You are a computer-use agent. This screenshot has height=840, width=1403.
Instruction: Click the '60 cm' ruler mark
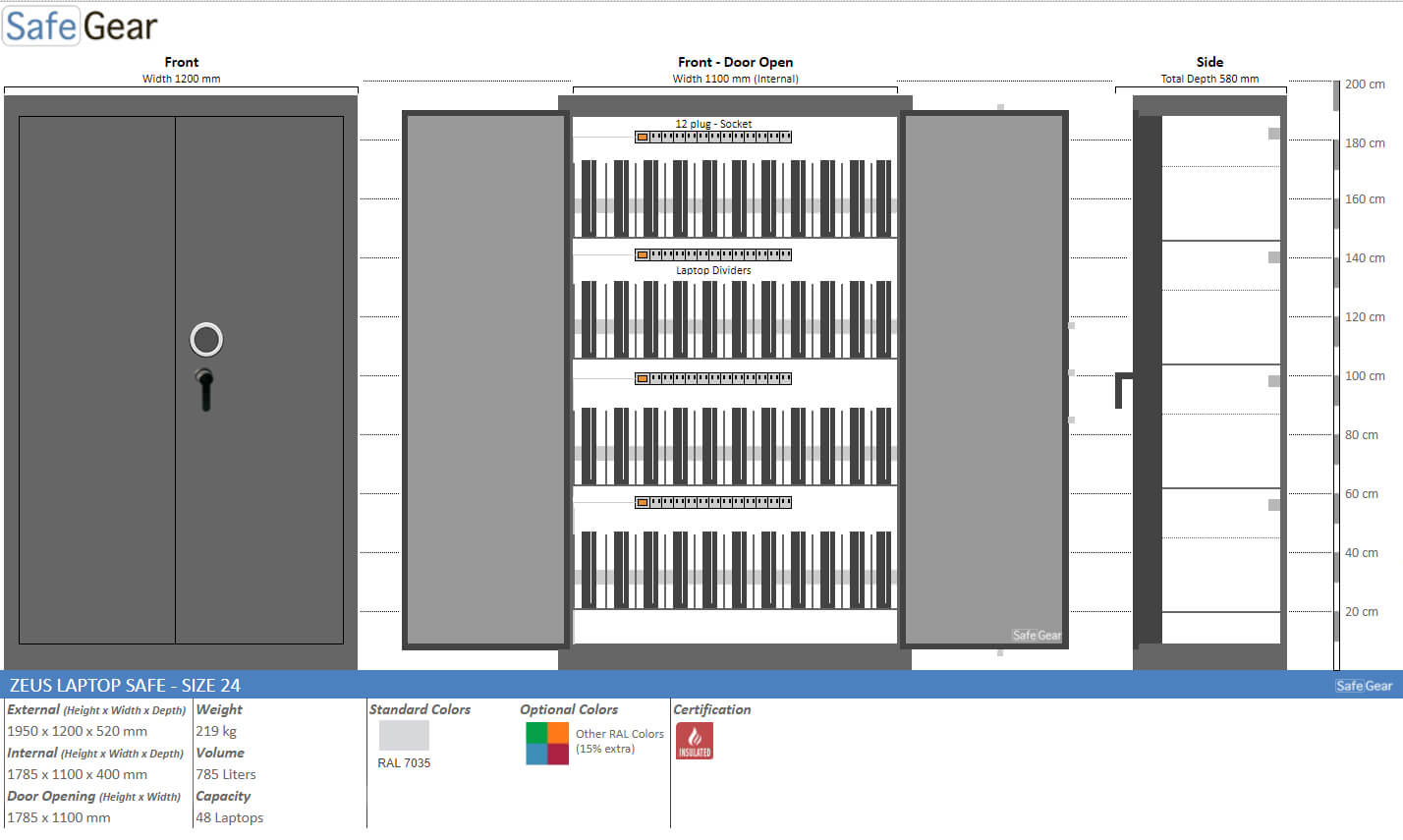tap(1362, 494)
